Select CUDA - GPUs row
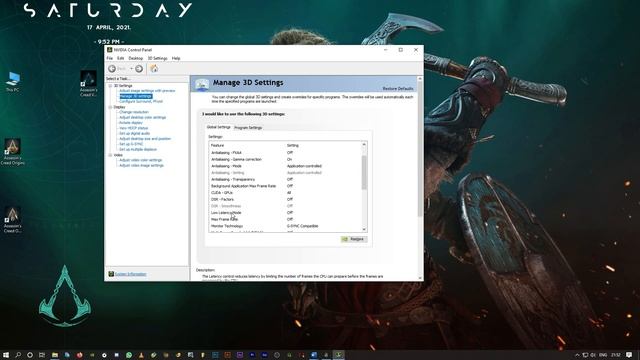The width and height of the screenshot is (640, 360). 285,193
